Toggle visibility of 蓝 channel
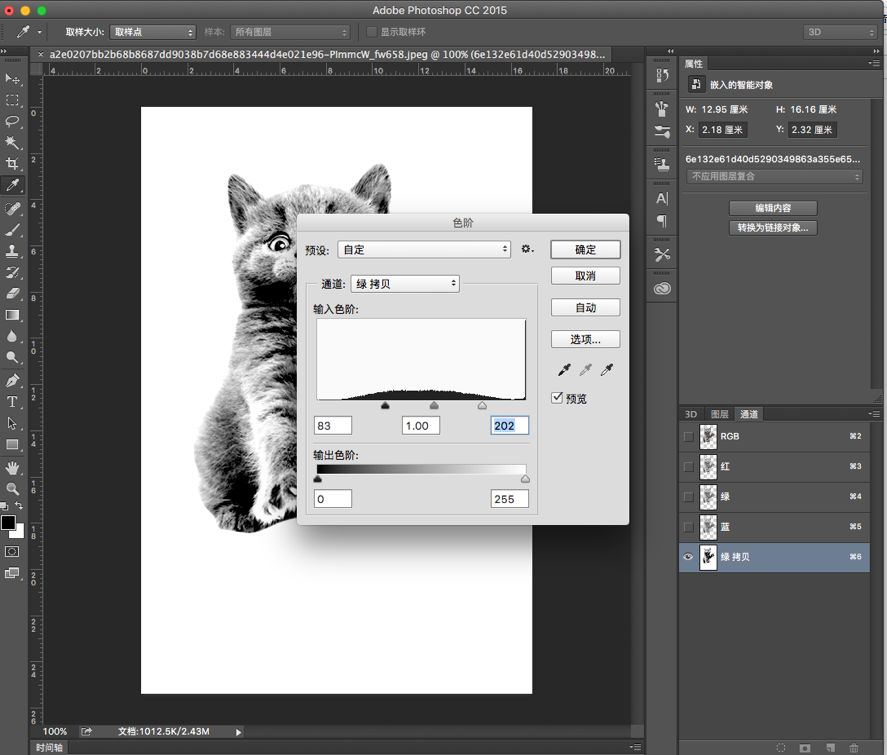887x755 pixels. [x=688, y=527]
